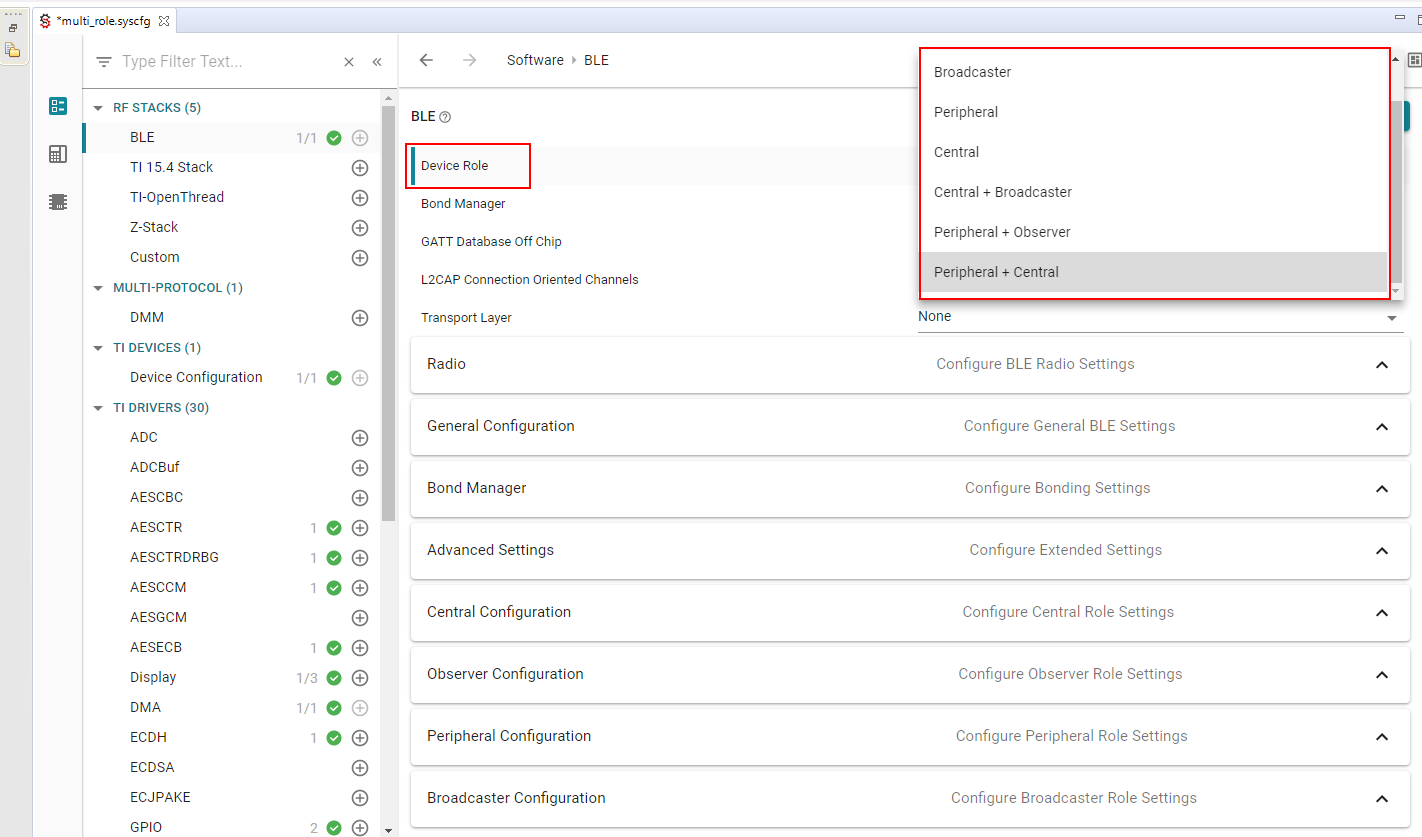Click the filter icon beside the search box
This screenshot has width=1422, height=837.
(x=103, y=61)
